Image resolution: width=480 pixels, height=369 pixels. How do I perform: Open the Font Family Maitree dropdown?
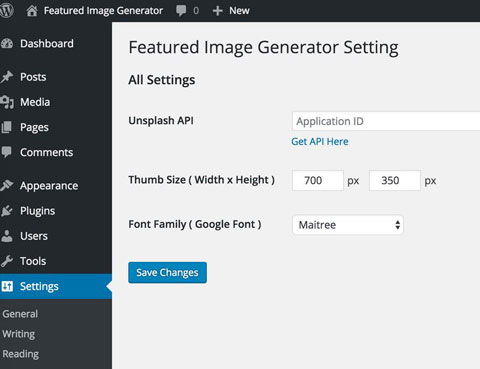pyautogui.click(x=348, y=225)
